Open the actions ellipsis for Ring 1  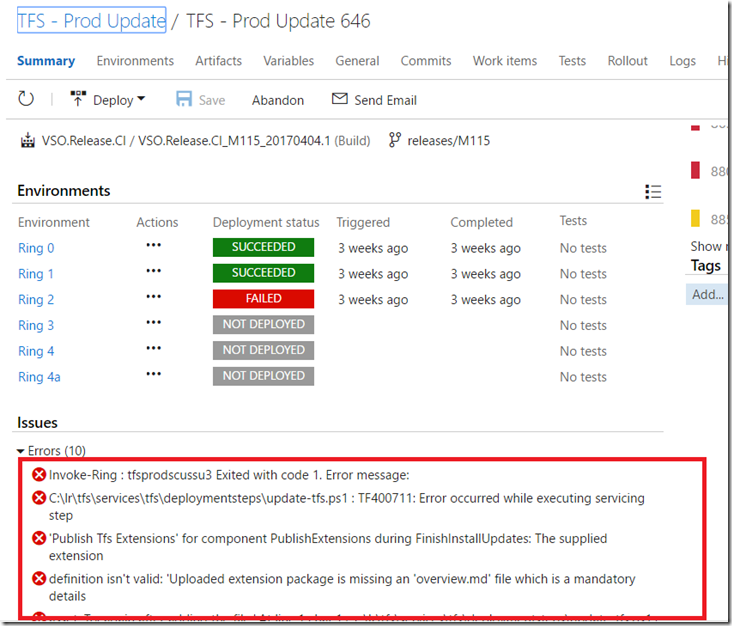click(x=154, y=271)
